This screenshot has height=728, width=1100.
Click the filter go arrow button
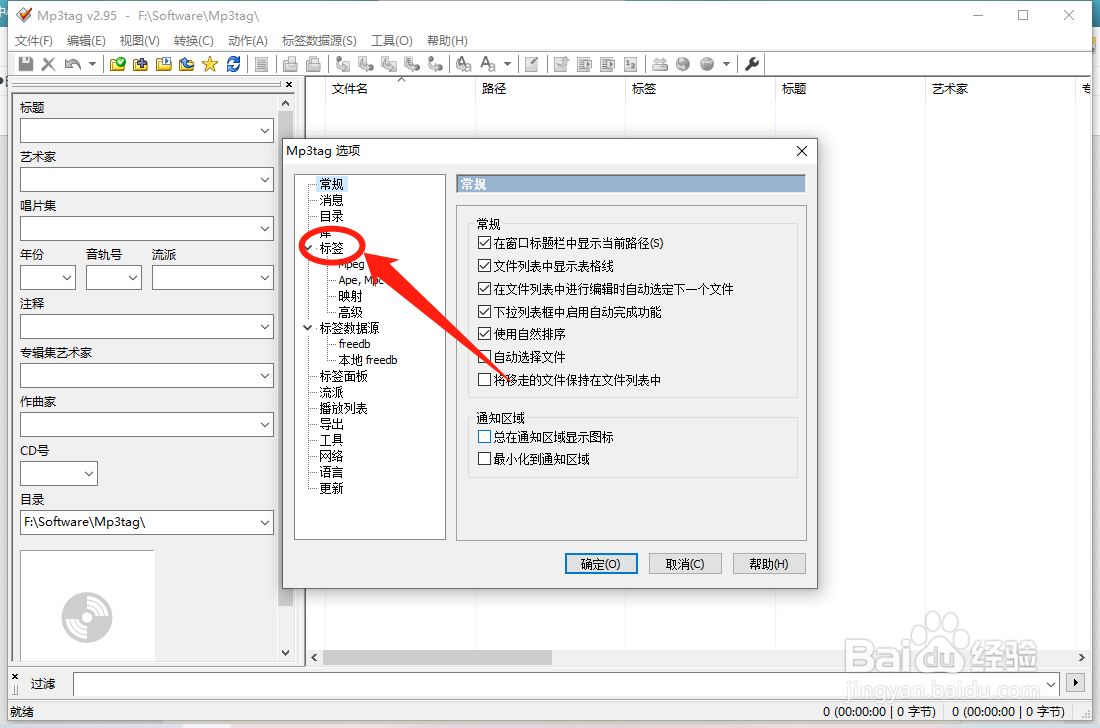pos(1075,682)
